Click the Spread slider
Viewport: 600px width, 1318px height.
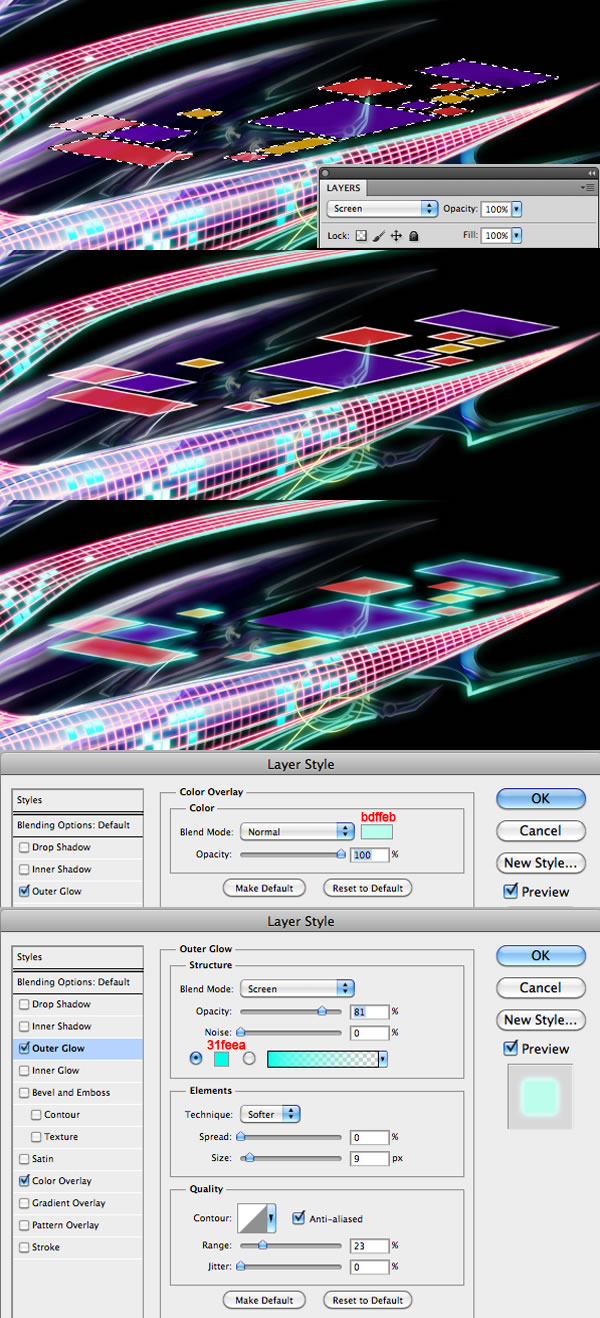pyautogui.click(x=289, y=1137)
